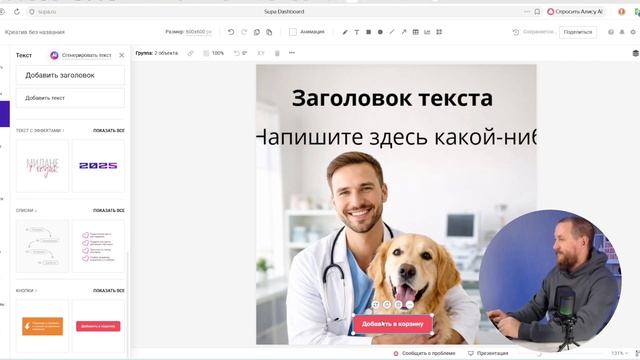Viewport: 640px width, 360px height.
Task: Delete selected group with trash icon
Action: [x=277, y=53]
